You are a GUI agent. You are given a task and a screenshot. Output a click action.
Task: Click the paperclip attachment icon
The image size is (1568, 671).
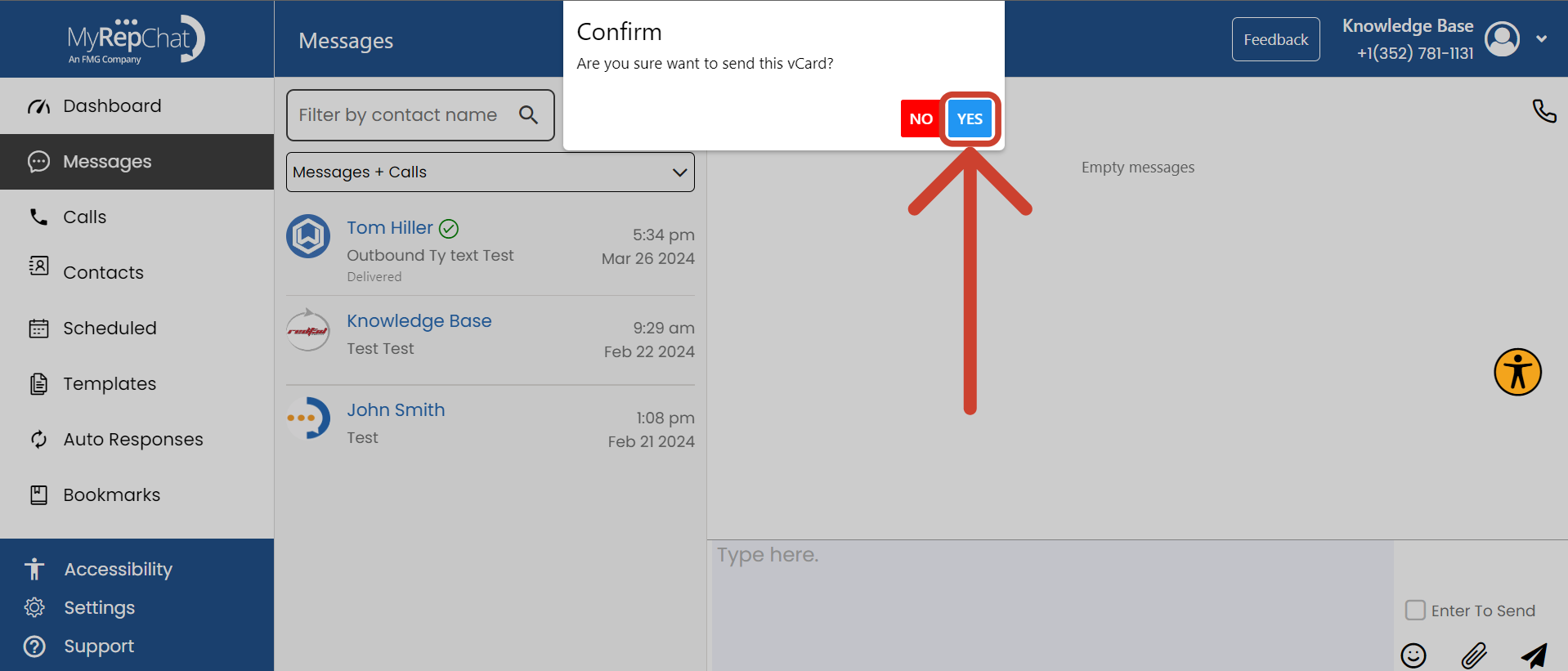(1473, 655)
